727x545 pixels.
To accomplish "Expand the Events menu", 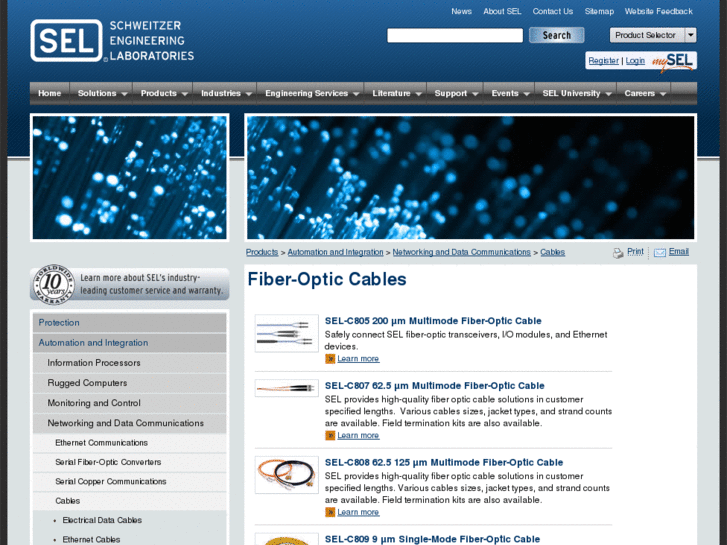I will tap(509, 93).
